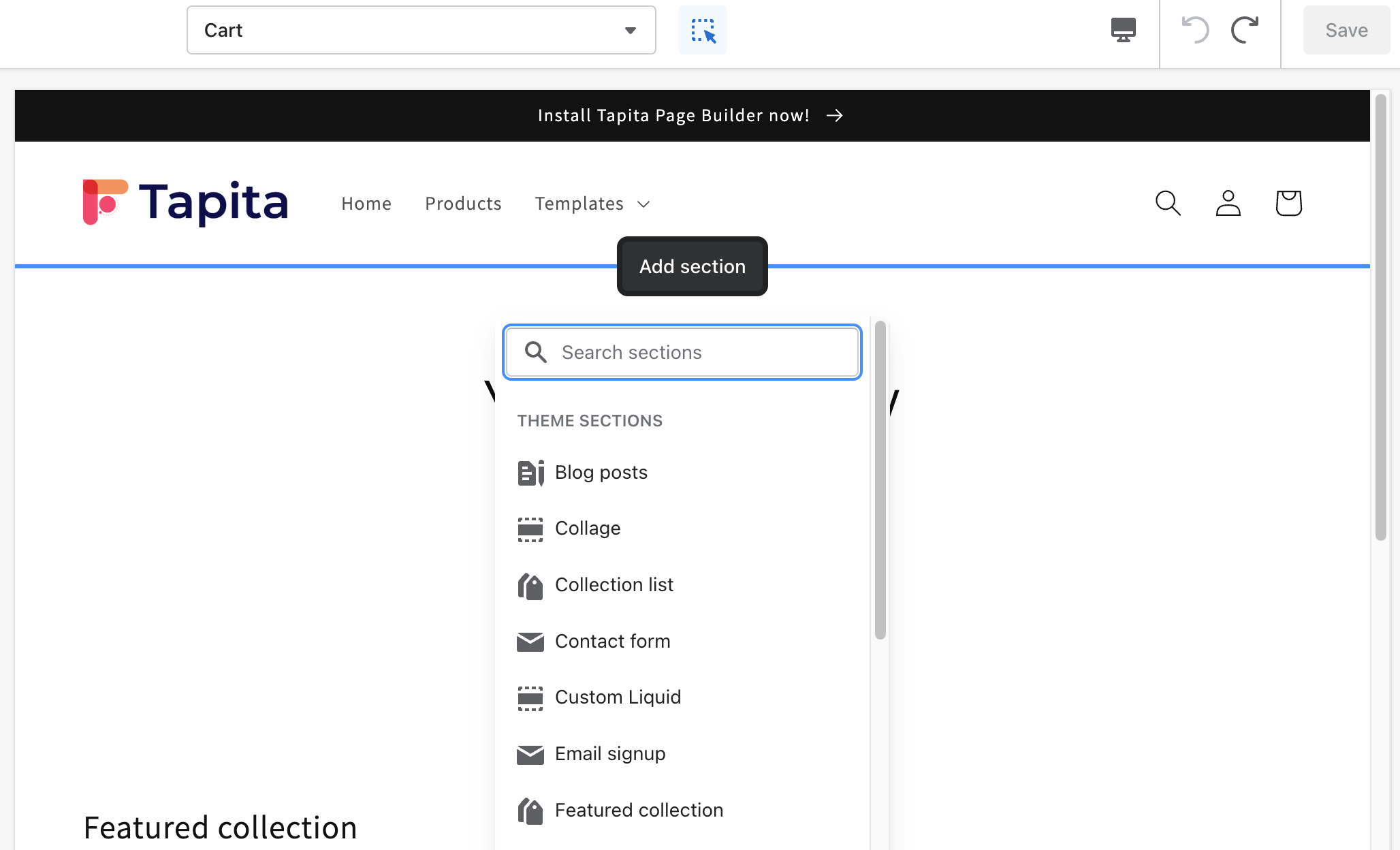1400x850 pixels.
Task: Click the customer account person icon
Action: (x=1228, y=203)
